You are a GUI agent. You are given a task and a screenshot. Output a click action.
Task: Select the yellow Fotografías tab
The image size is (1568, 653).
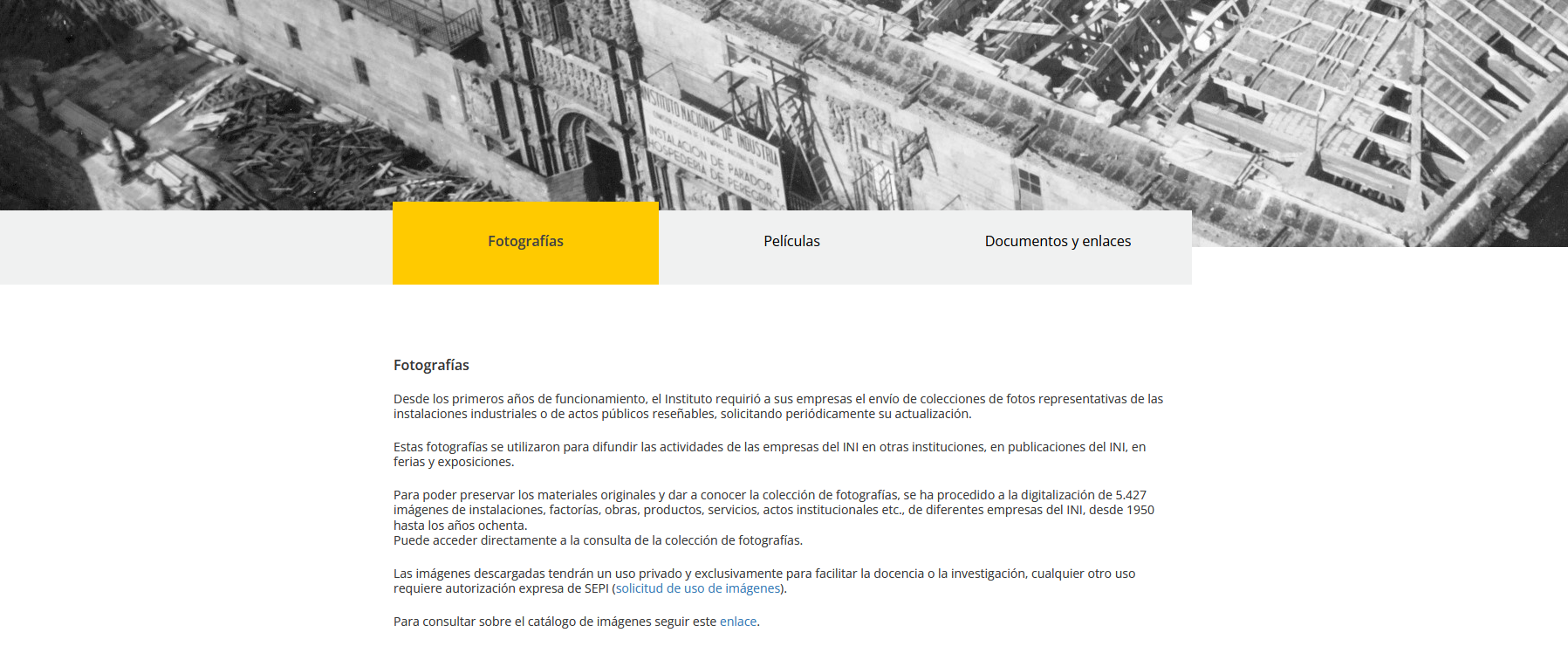(525, 242)
